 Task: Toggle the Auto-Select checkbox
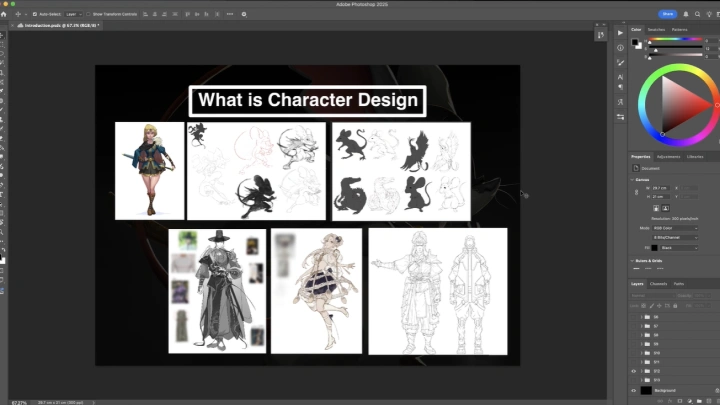(x=35, y=14)
